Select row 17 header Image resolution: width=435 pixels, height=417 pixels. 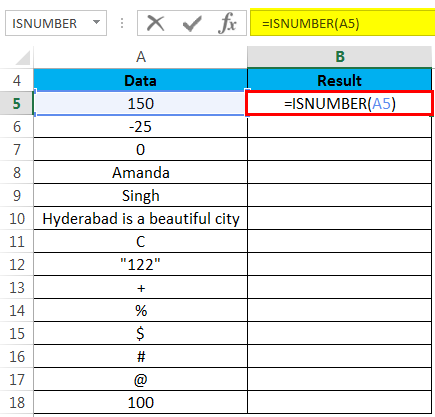point(17,379)
